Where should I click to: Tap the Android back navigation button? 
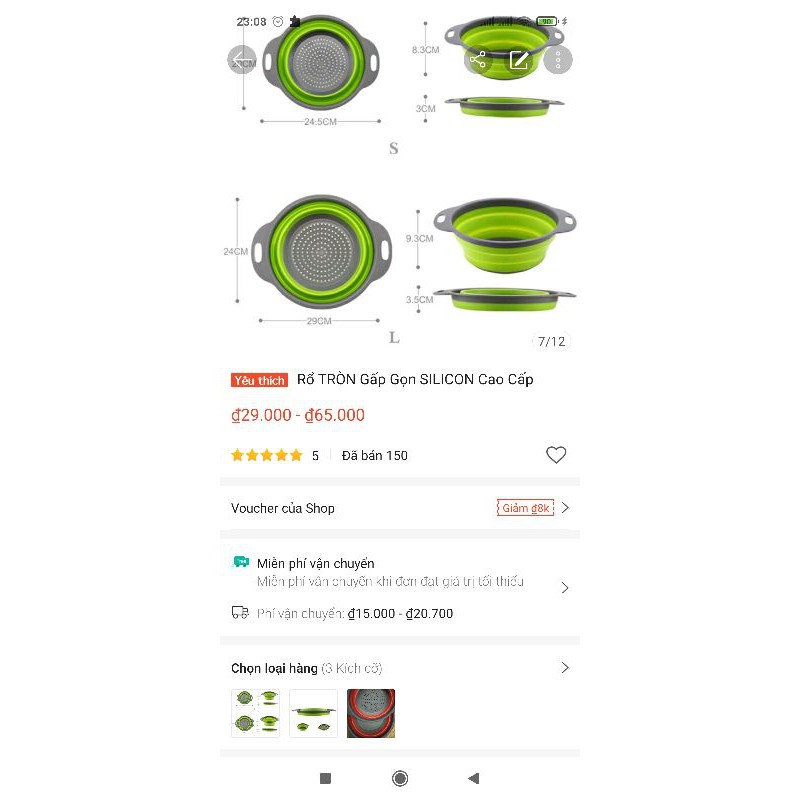(474, 778)
